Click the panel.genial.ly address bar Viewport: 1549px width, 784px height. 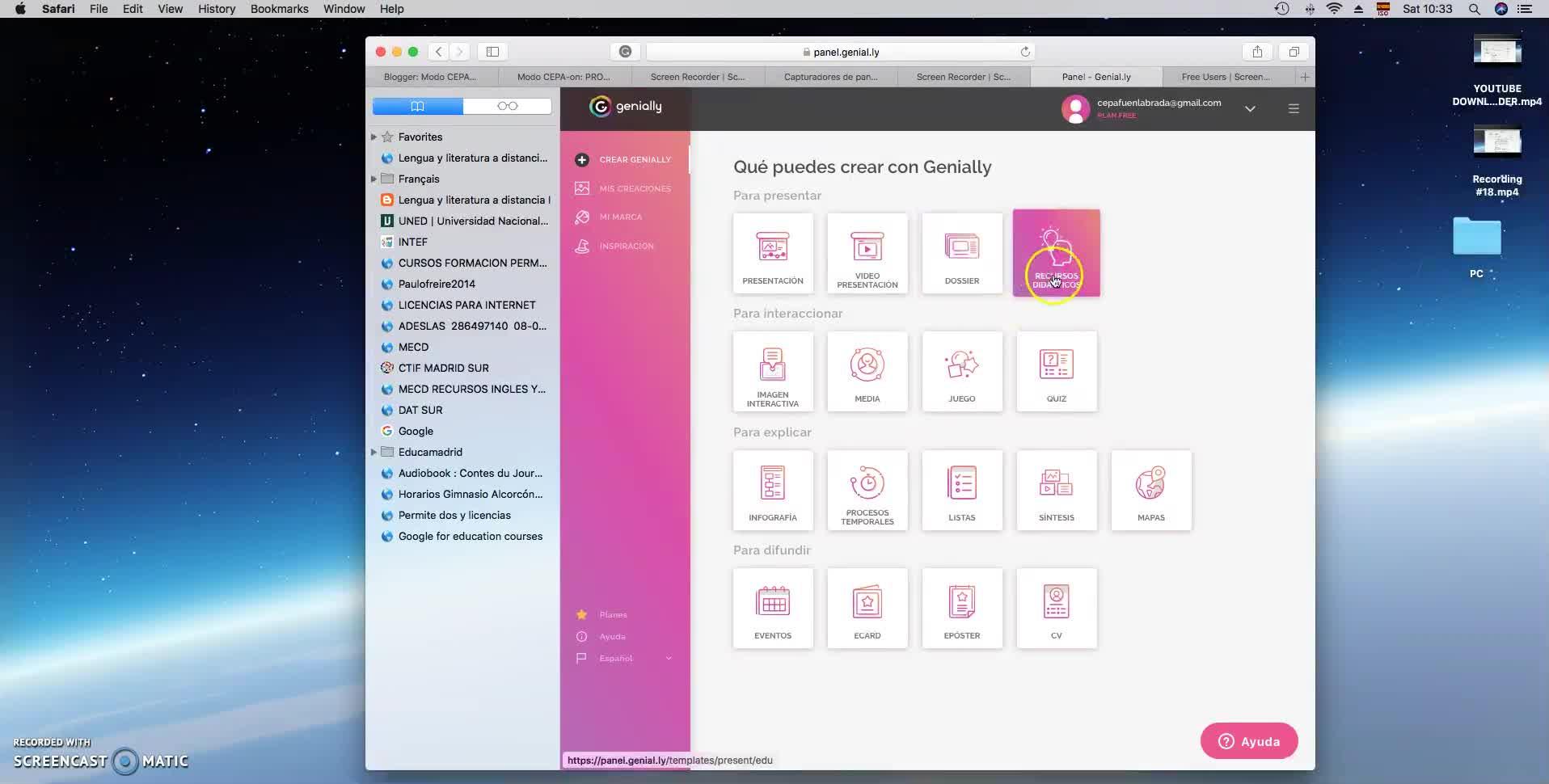841,52
